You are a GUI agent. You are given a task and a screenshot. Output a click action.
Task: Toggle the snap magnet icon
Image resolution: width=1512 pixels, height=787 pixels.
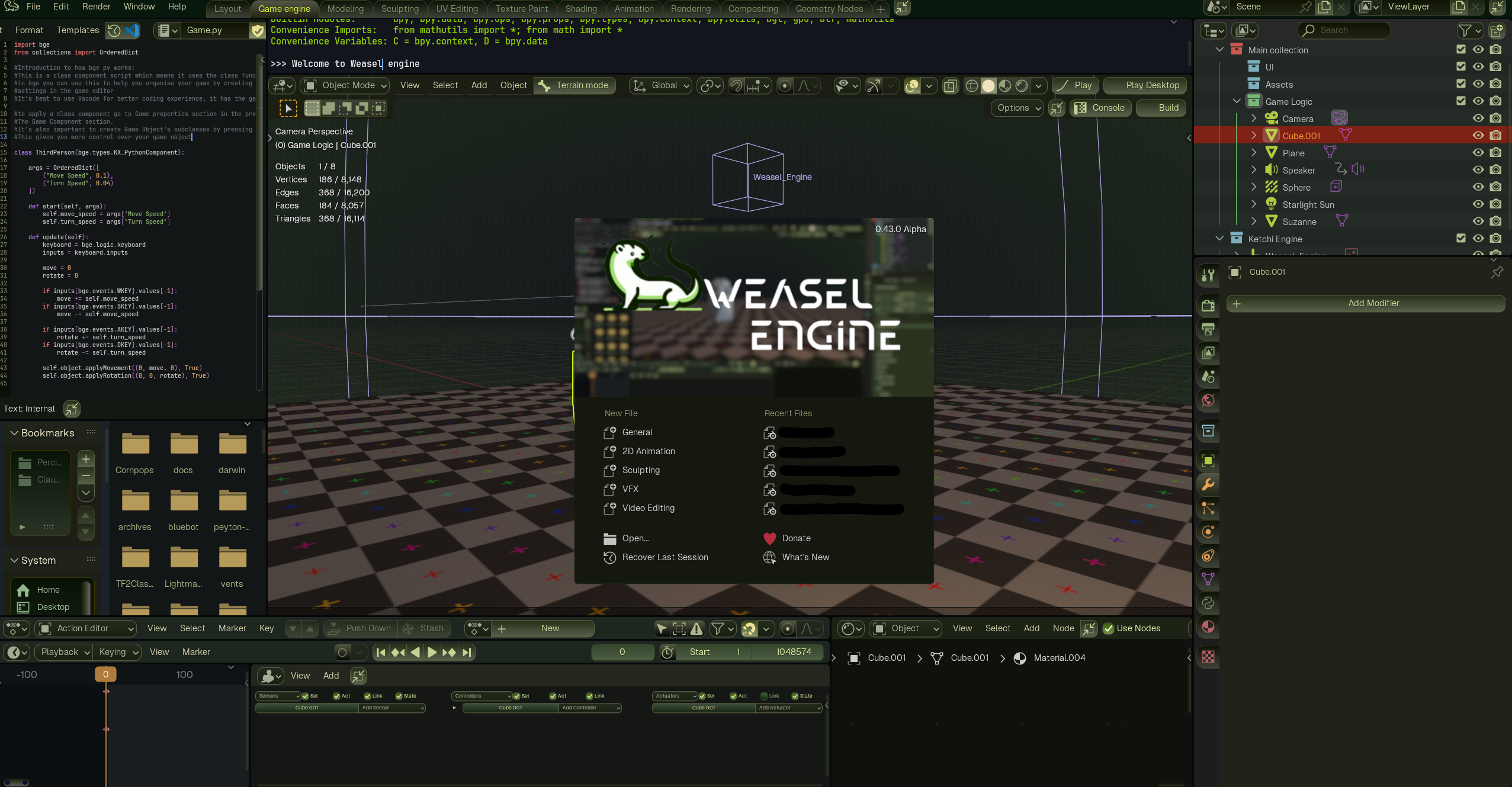(736, 86)
